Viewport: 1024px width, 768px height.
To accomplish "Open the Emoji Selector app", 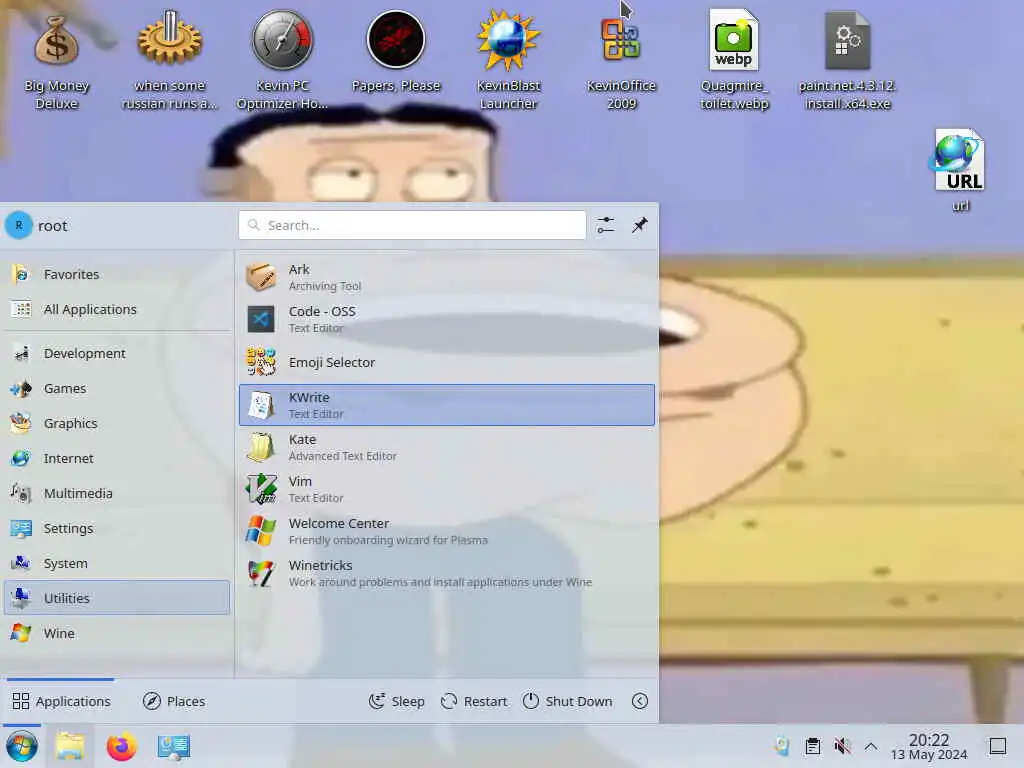I will coord(447,362).
